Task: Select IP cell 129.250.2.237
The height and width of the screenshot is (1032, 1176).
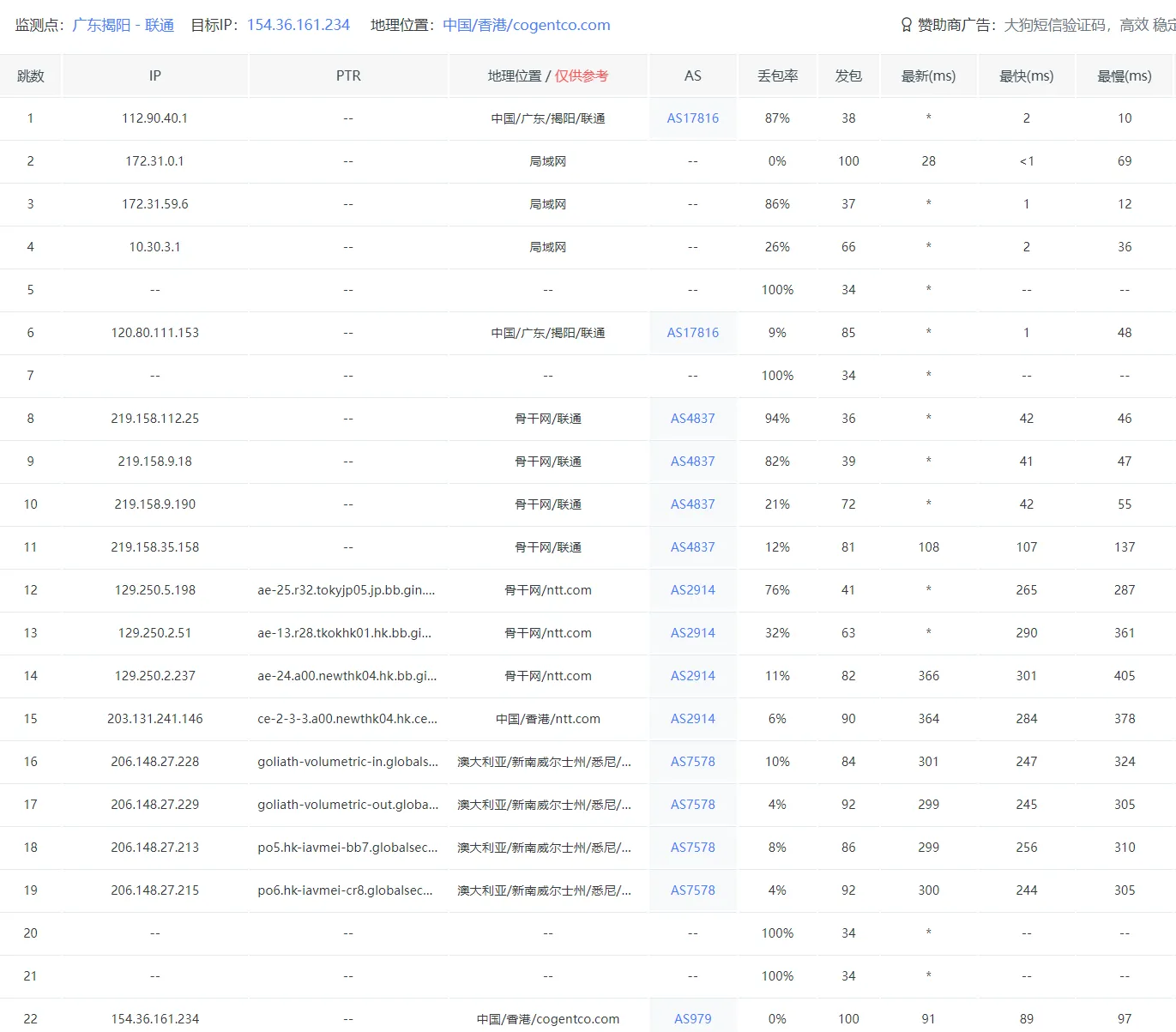Action: (155, 676)
